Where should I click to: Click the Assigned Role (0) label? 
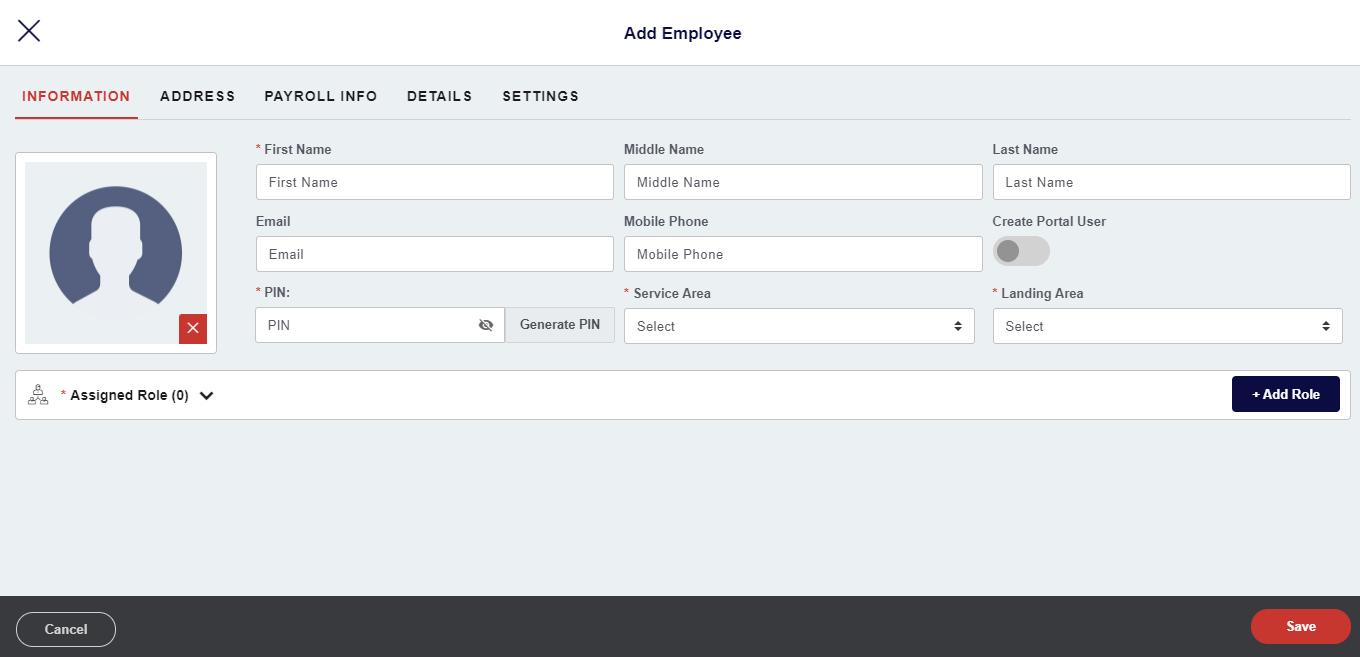[129, 395]
